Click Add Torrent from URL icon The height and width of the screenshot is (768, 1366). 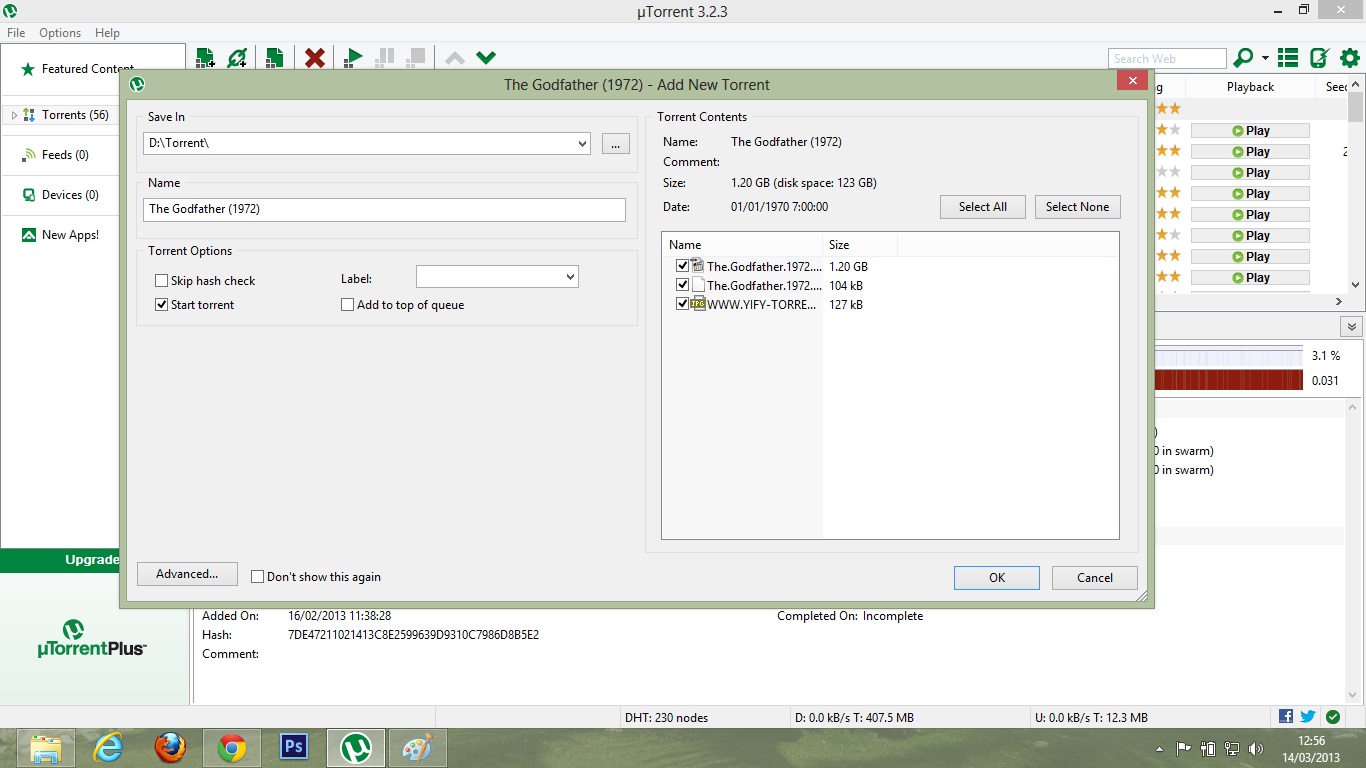[237, 58]
